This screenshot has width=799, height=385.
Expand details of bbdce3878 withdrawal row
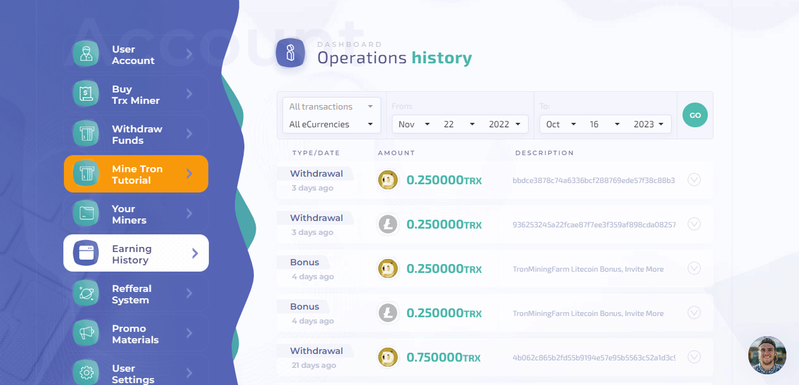click(694, 180)
